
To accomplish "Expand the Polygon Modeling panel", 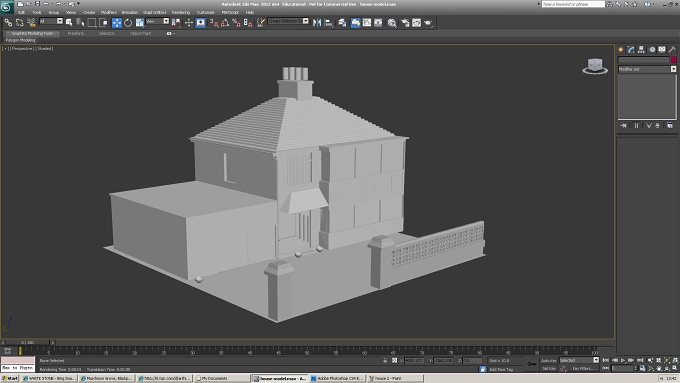I will pyautogui.click(x=21, y=40).
